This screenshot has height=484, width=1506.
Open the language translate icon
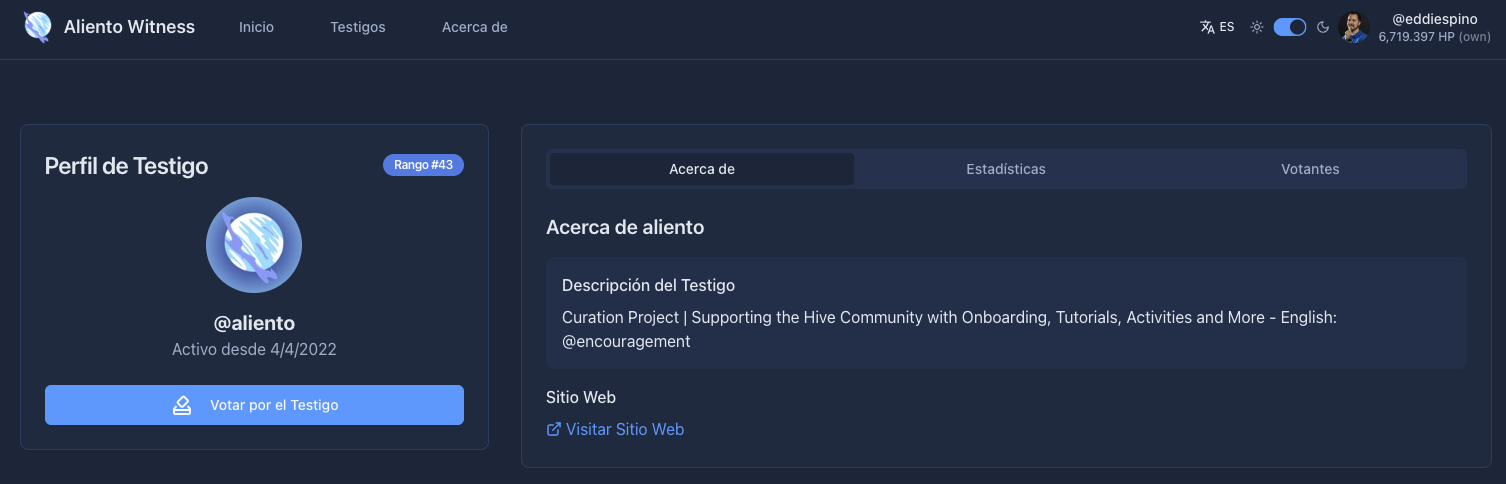[1207, 27]
